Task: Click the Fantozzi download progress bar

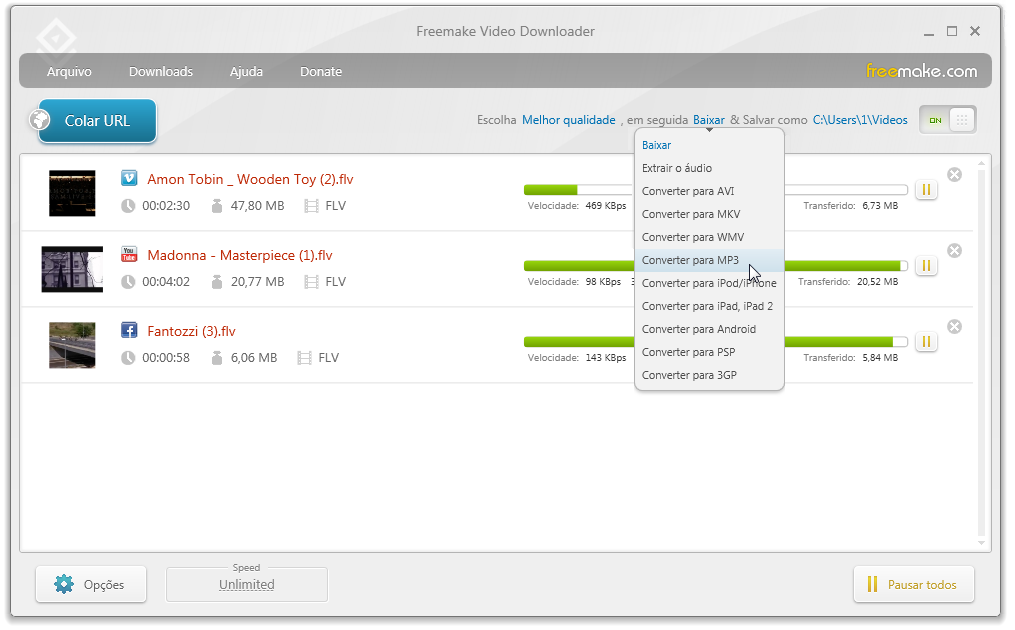Action: (x=715, y=341)
